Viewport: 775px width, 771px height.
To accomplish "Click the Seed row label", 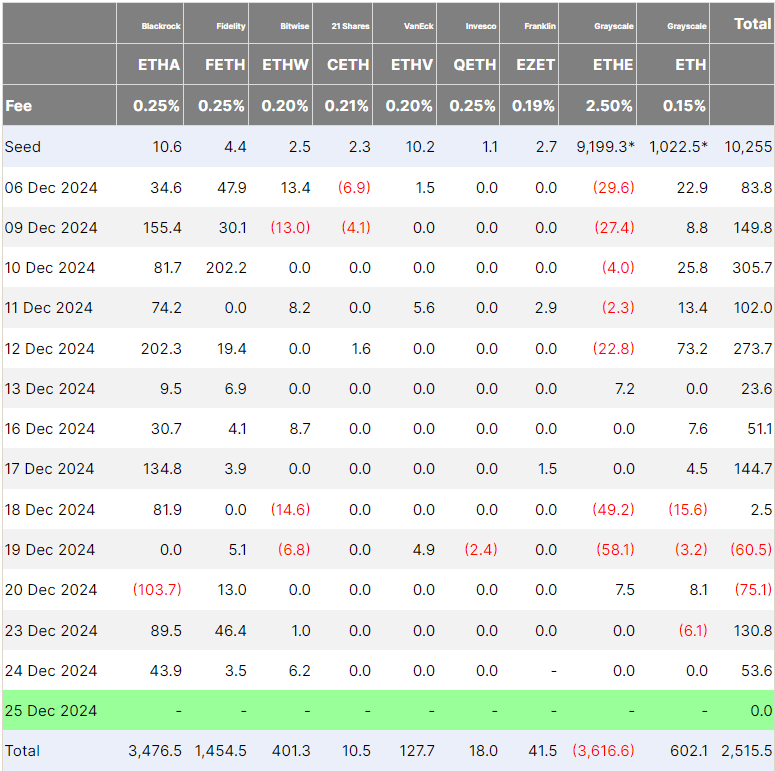I will 23,147.
